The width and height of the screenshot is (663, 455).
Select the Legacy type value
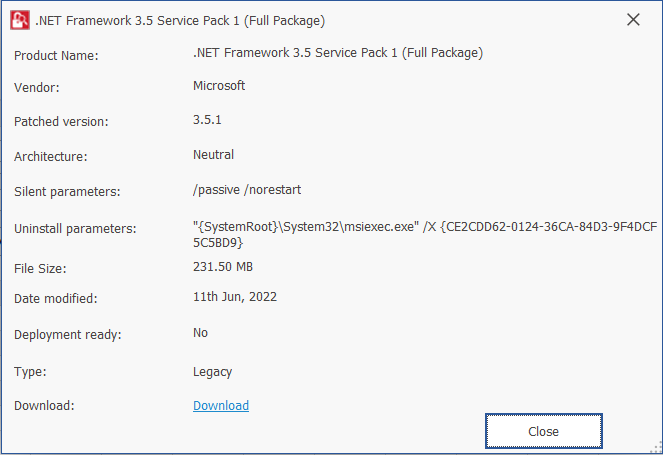click(x=213, y=372)
